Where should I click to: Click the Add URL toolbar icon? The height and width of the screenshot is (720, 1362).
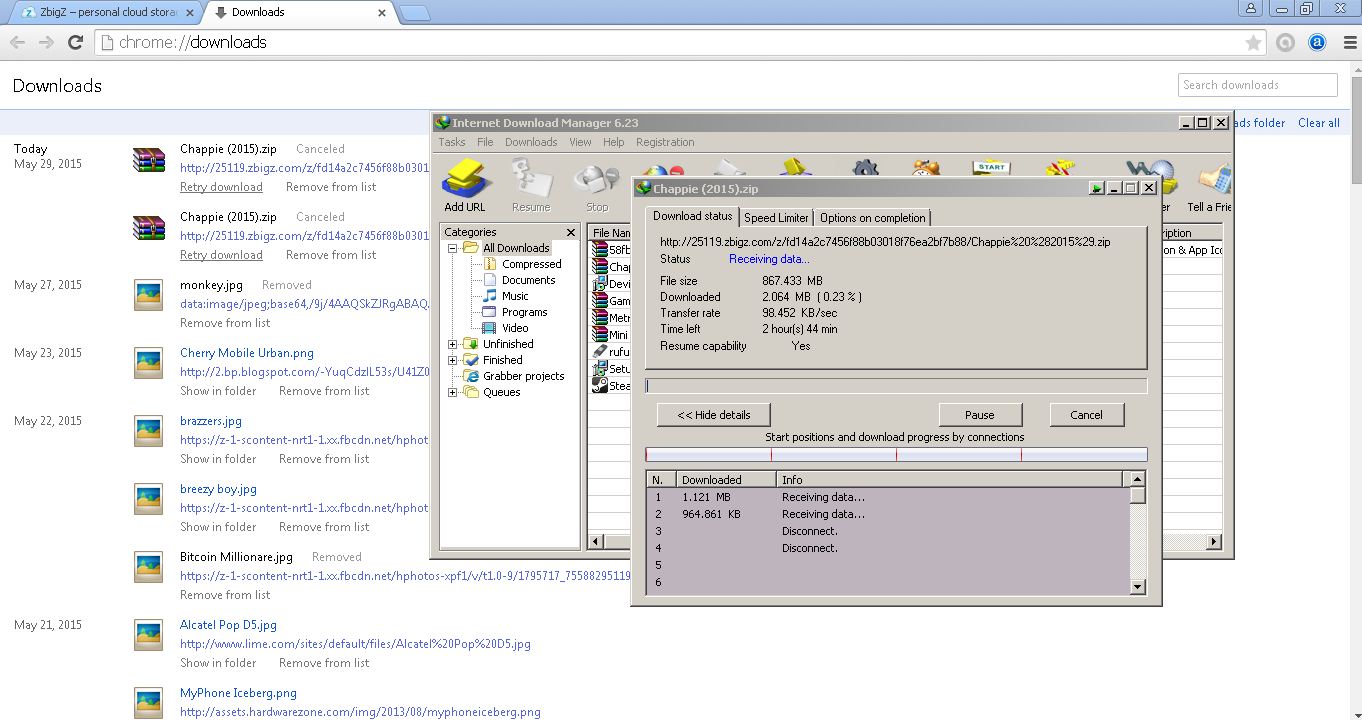tap(465, 178)
